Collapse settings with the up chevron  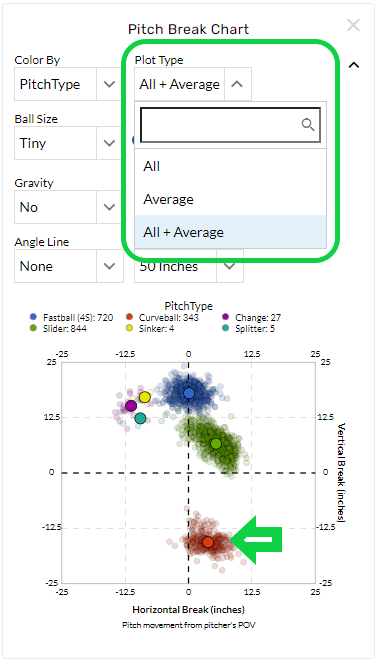pos(354,65)
